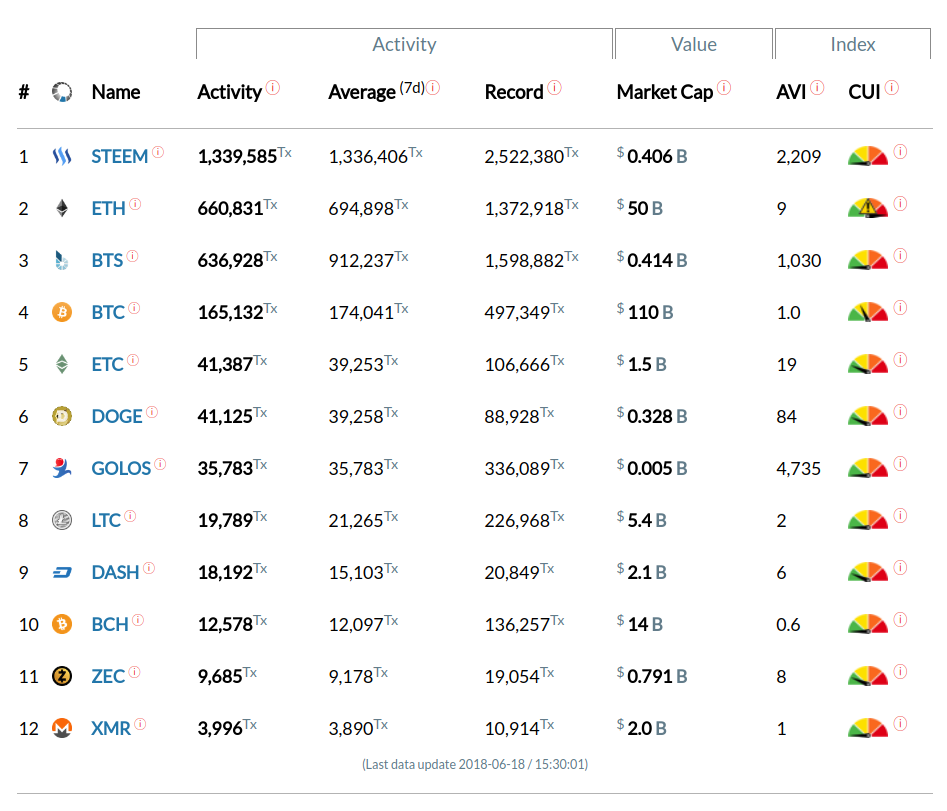The height and width of the screenshot is (811, 947).
Task: Open the GOLOS coin link
Action: (x=121, y=469)
